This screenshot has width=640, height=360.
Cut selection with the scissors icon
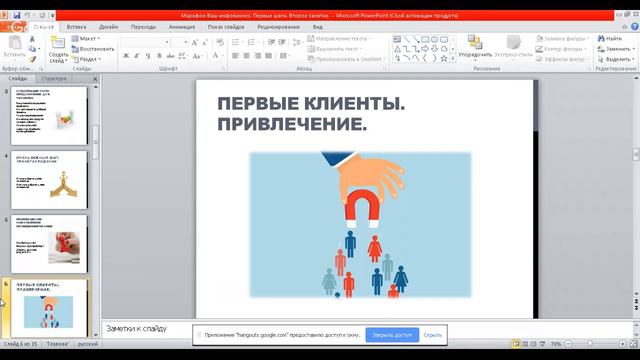coord(32,39)
